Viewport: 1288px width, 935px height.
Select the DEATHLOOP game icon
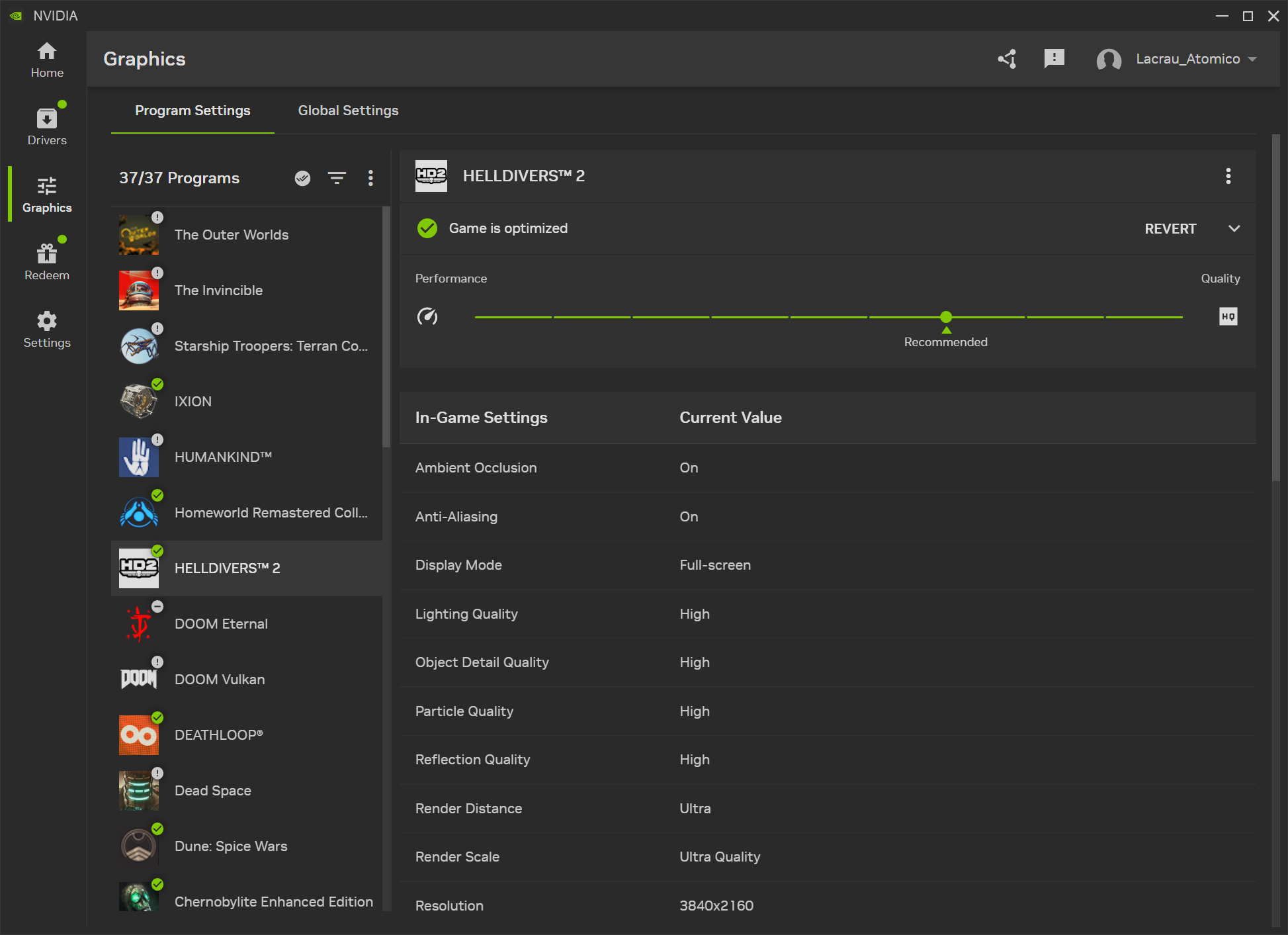pyautogui.click(x=139, y=735)
